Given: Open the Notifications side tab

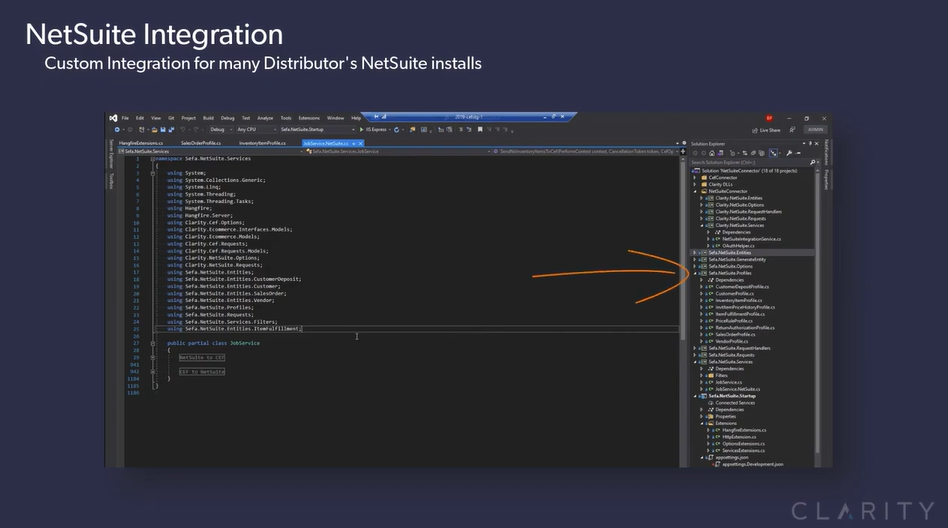Looking at the screenshot, I should pyautogui.click(x=826, y=152).
